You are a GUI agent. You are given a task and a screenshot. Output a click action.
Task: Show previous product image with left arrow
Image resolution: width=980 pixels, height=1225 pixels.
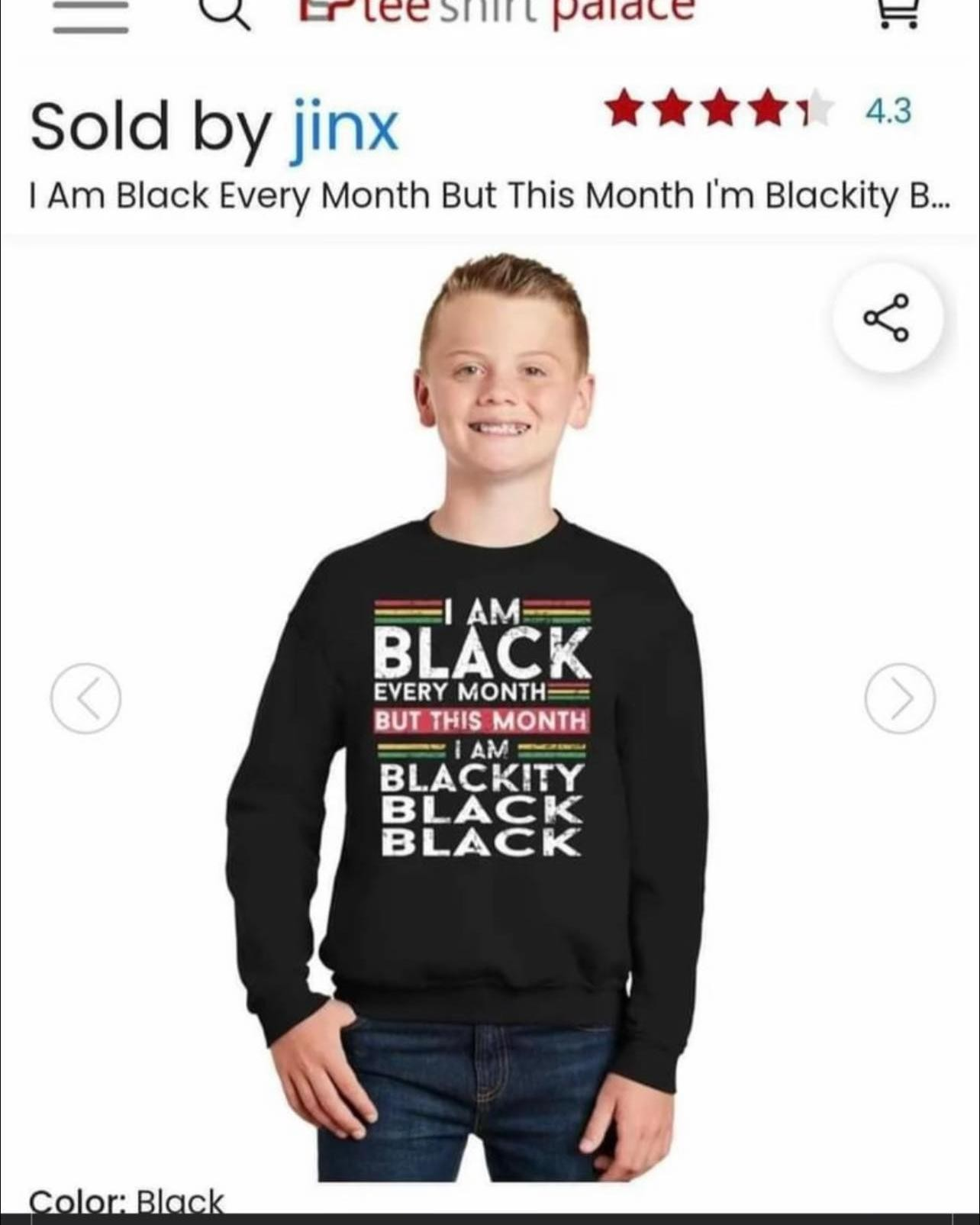(85, 698)
